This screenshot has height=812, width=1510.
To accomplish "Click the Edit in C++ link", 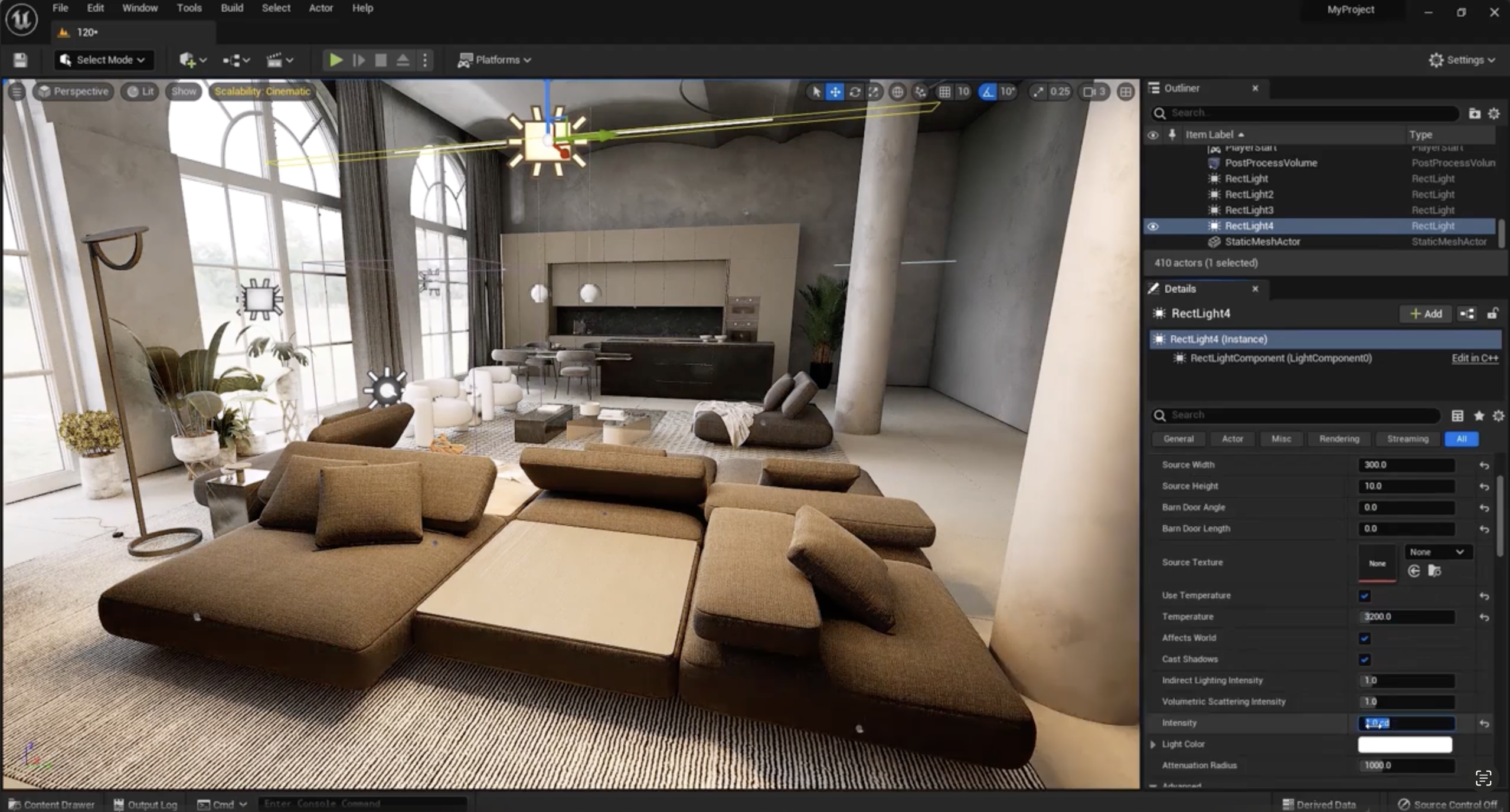I will tap(1474, 358).
